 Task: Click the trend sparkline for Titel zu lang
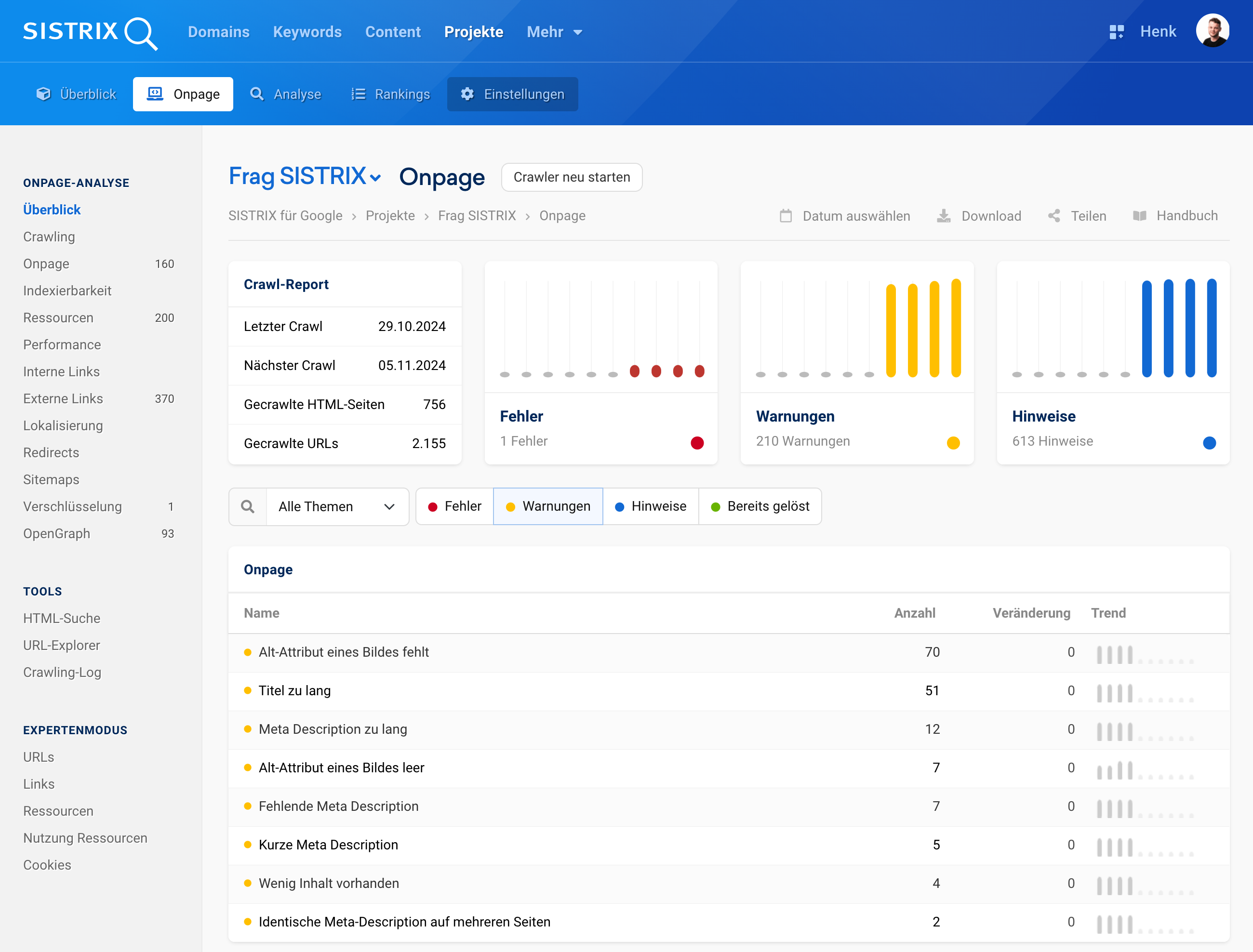1145,693
